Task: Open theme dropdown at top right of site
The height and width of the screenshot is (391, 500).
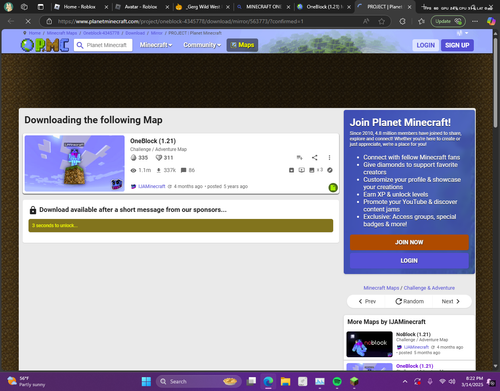Action: pyautogui.click(x=463, y=33)
